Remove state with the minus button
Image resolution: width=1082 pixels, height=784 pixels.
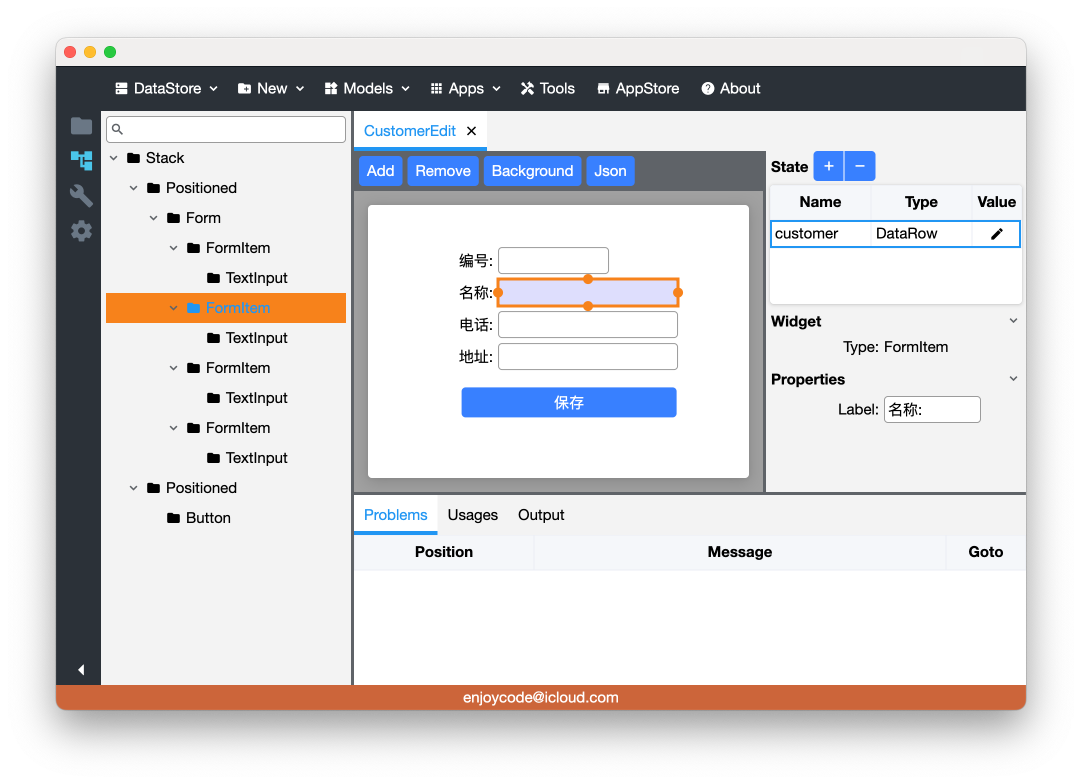[859, 167]
